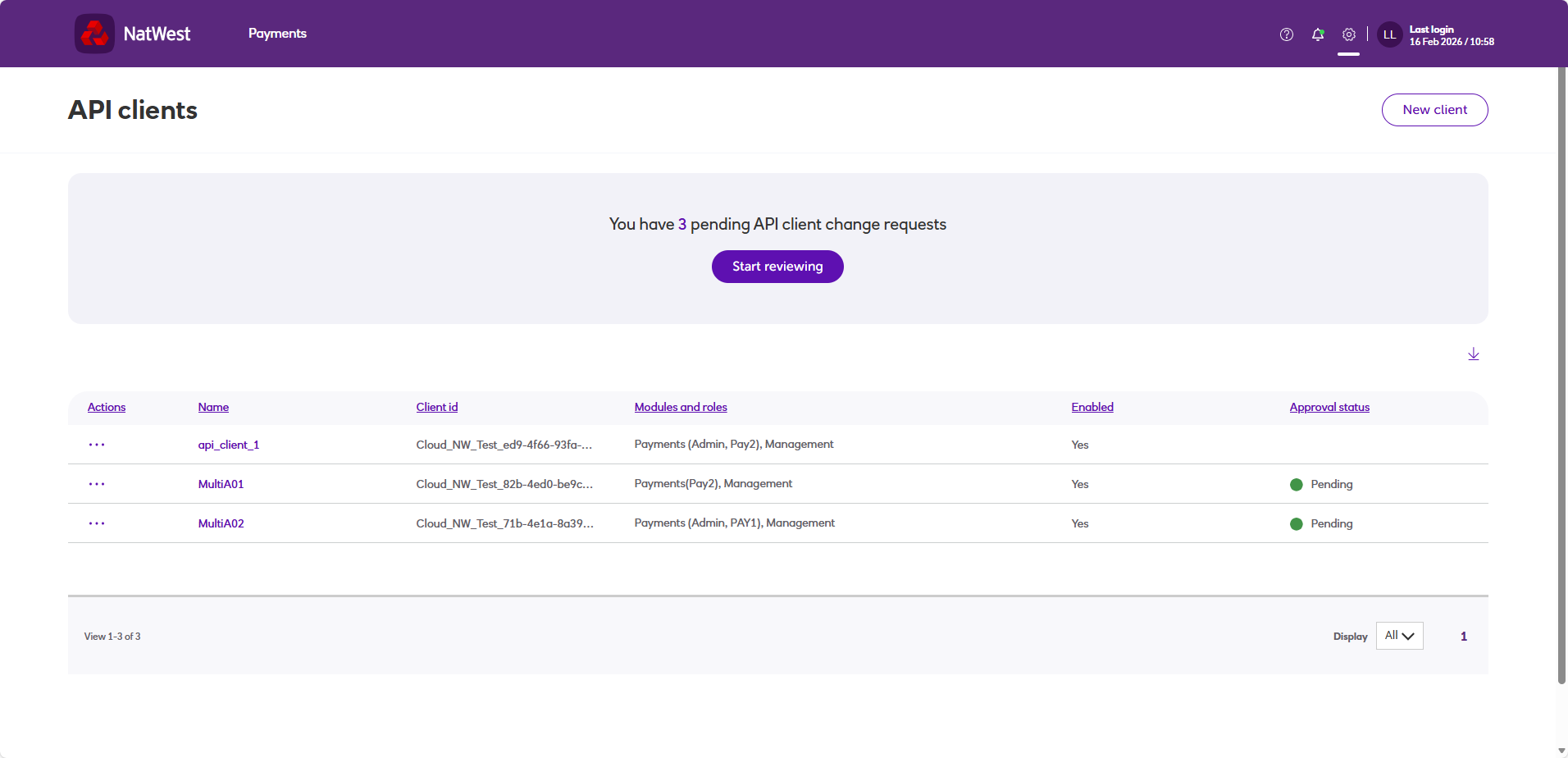Click Pending status text for MultiA02
The height and width of the screenshot is (758, 1568).
click(1332, 524)
